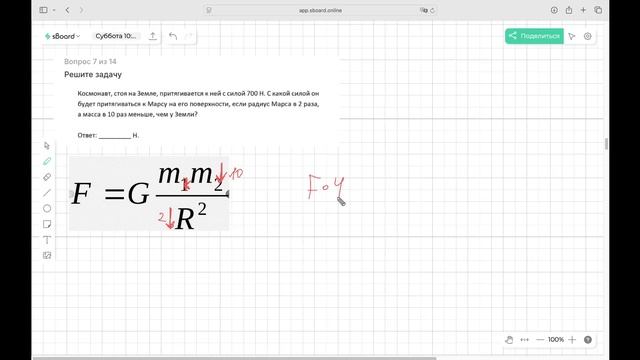Show the tab overview

[x=598, y=10]
